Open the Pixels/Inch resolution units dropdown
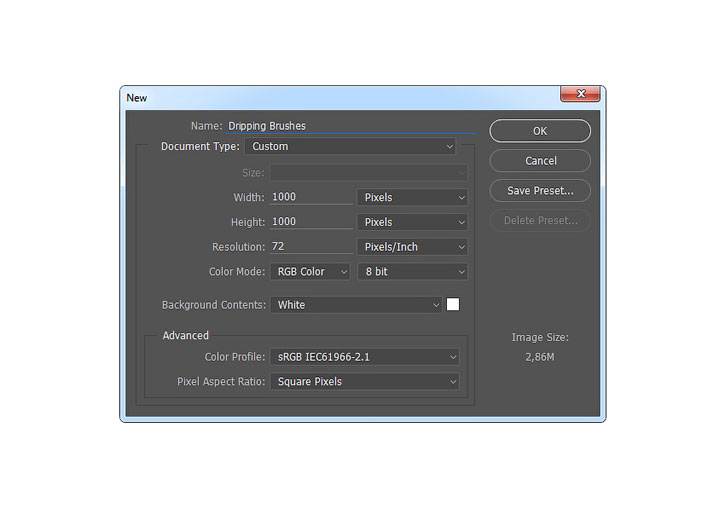Image resolution: width=725 pixels, height=508 pixels. click(412, 247)
